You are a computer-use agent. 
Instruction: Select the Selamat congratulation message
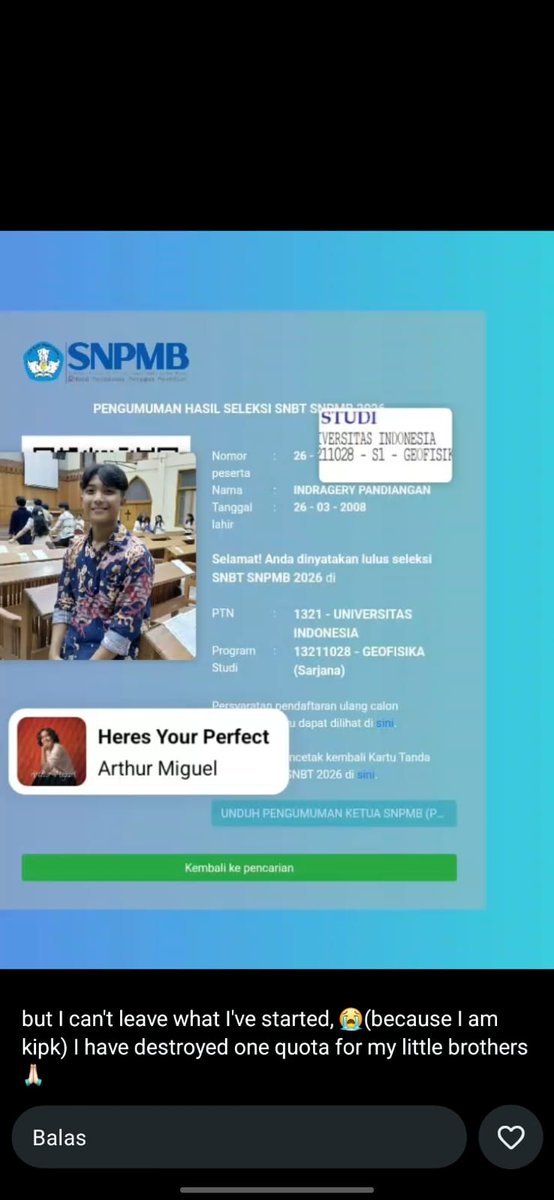tap(322, 568)
